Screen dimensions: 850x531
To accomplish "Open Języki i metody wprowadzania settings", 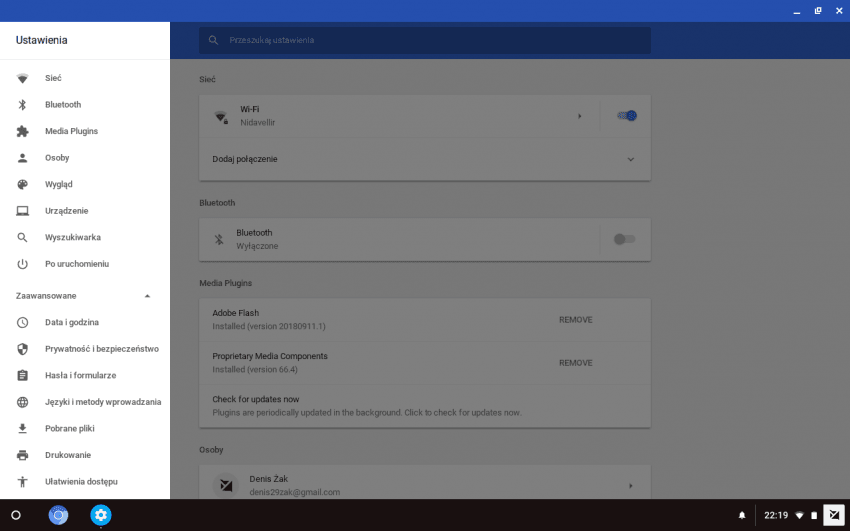I will point(103,402).
